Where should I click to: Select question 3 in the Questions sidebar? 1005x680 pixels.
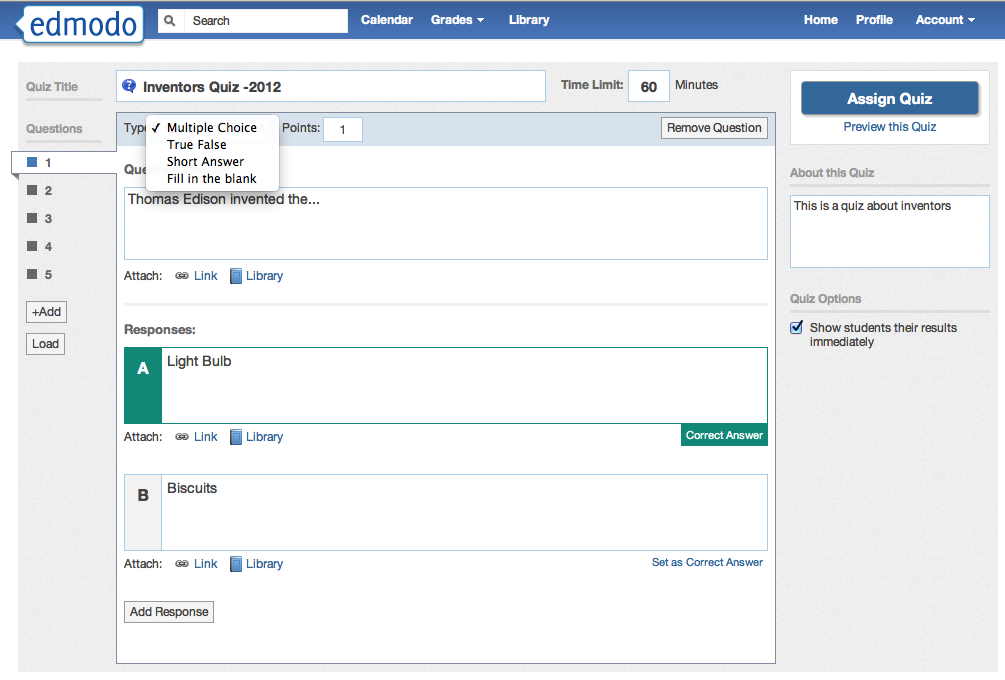click(x=47, y=218)
